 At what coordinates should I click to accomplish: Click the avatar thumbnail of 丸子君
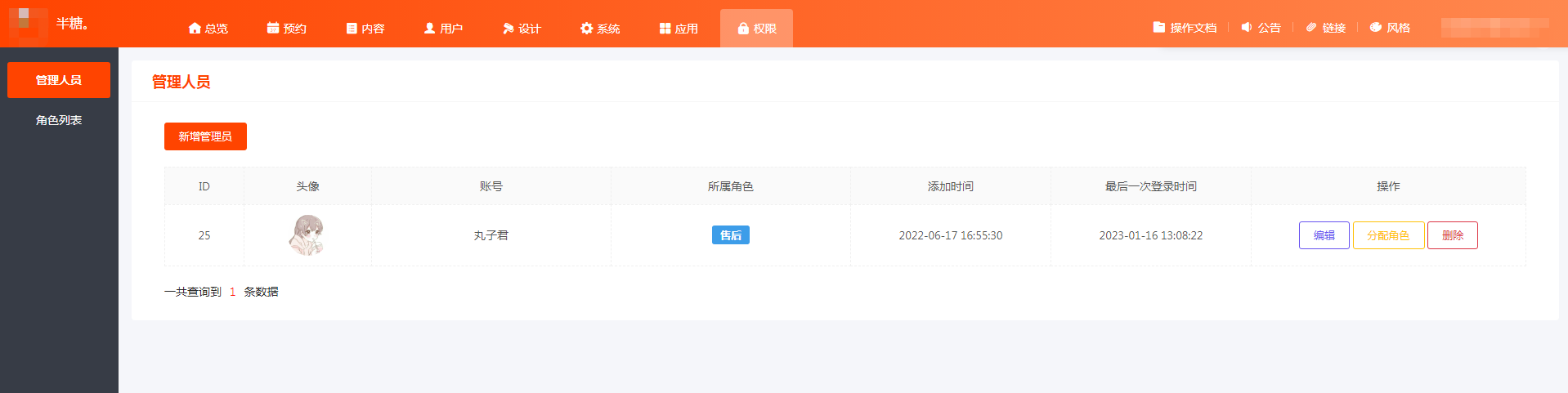[x=307, y=235]
